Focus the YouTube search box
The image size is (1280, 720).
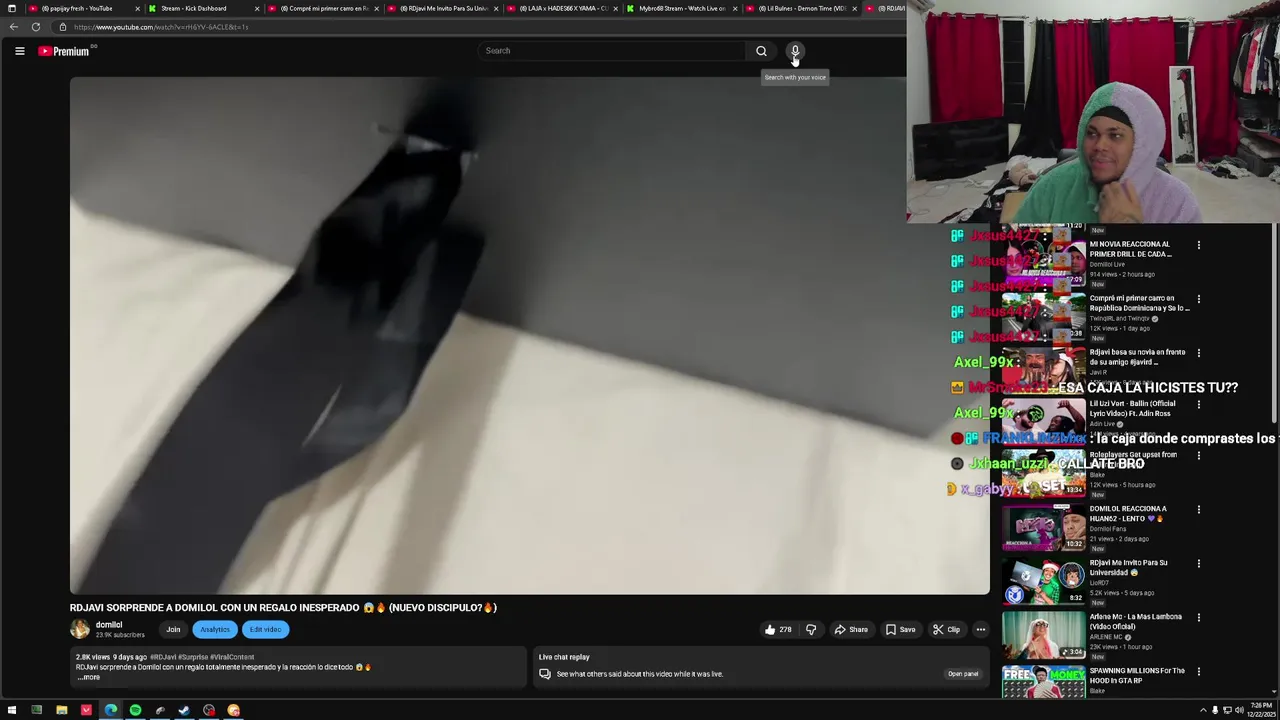(612, 51)
